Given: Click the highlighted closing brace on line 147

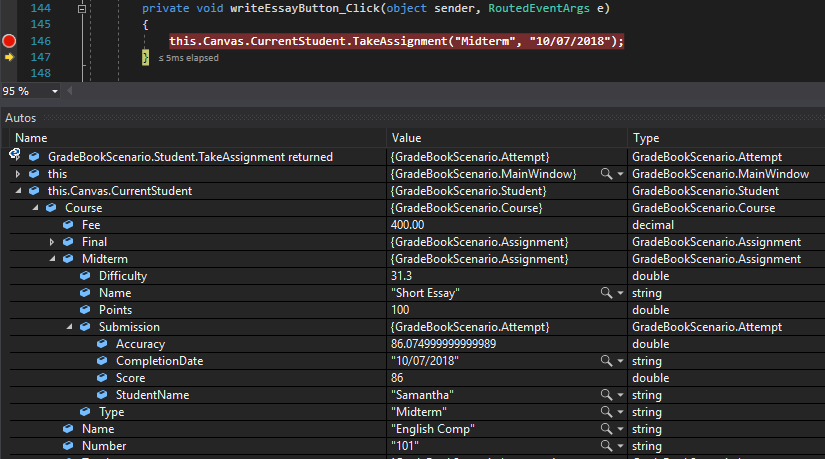Looking at the screenshot, I should [x=145, y=57].
